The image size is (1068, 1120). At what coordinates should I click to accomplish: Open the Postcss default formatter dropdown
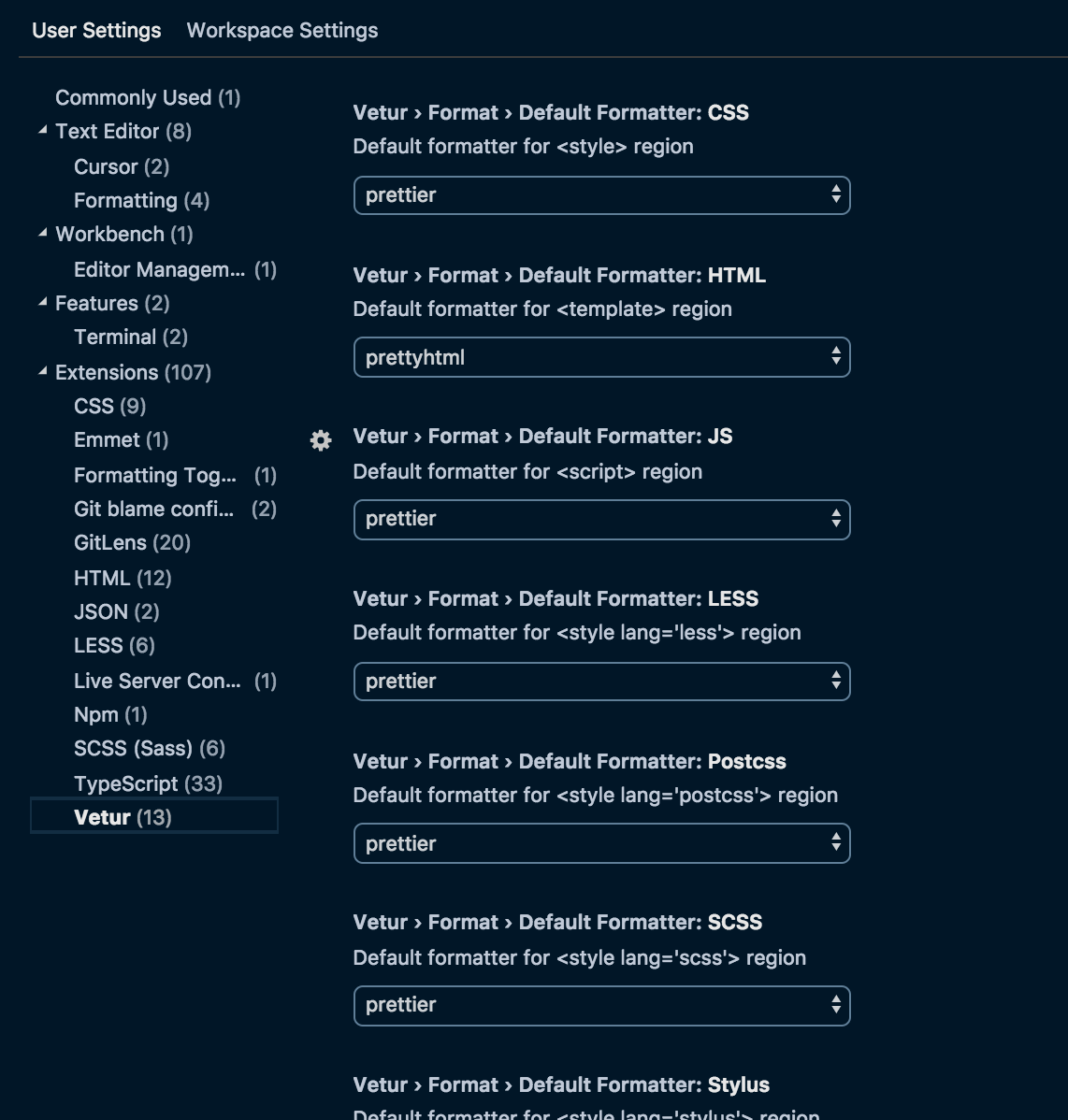click(601, 843)
